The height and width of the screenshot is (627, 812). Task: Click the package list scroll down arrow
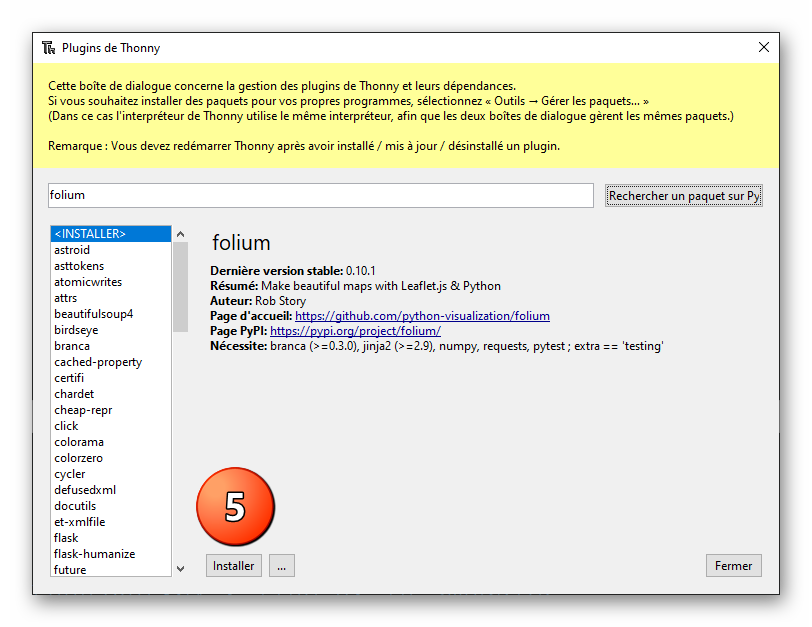click(x=180, y=568)
